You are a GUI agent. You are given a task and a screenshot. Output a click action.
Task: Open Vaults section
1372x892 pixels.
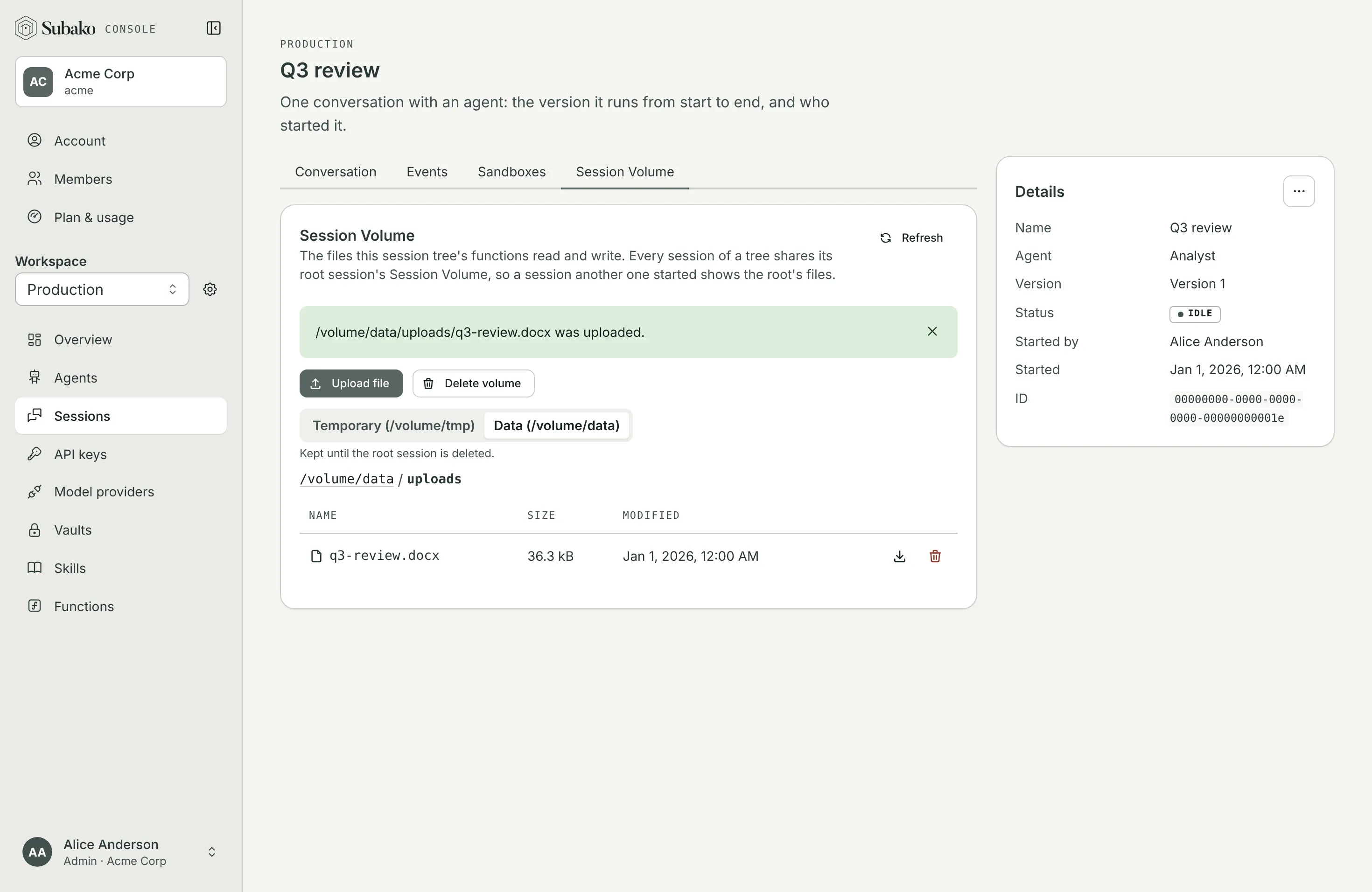(120, 530)
